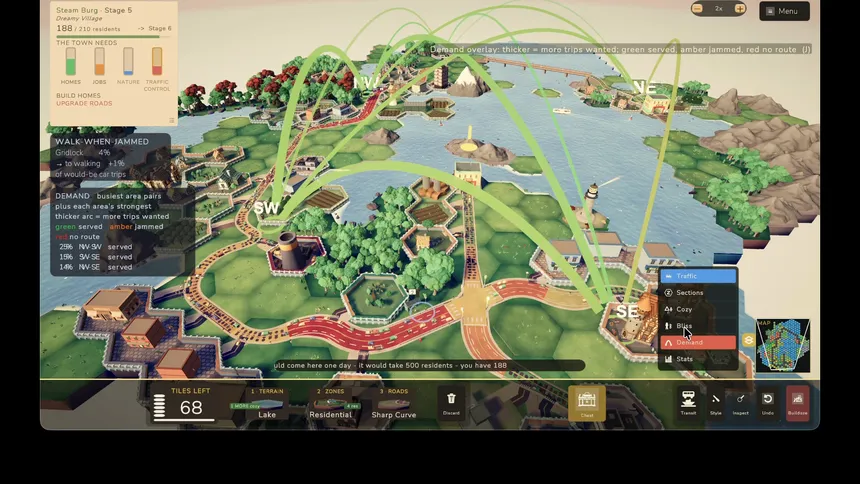Click the "Steam Burg · Stage 5" title
Viewport: 860px width, 484px height.
pos(94,10)
